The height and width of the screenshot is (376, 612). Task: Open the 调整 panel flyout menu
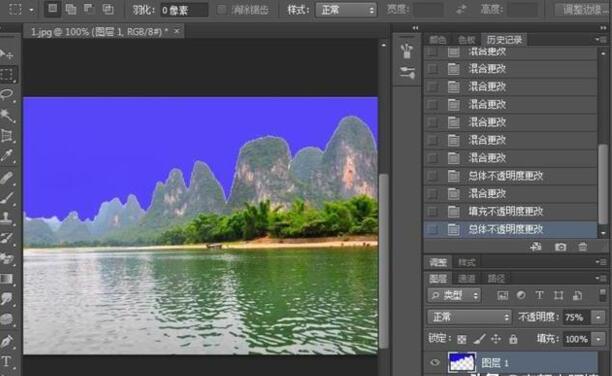coord(601,262)
